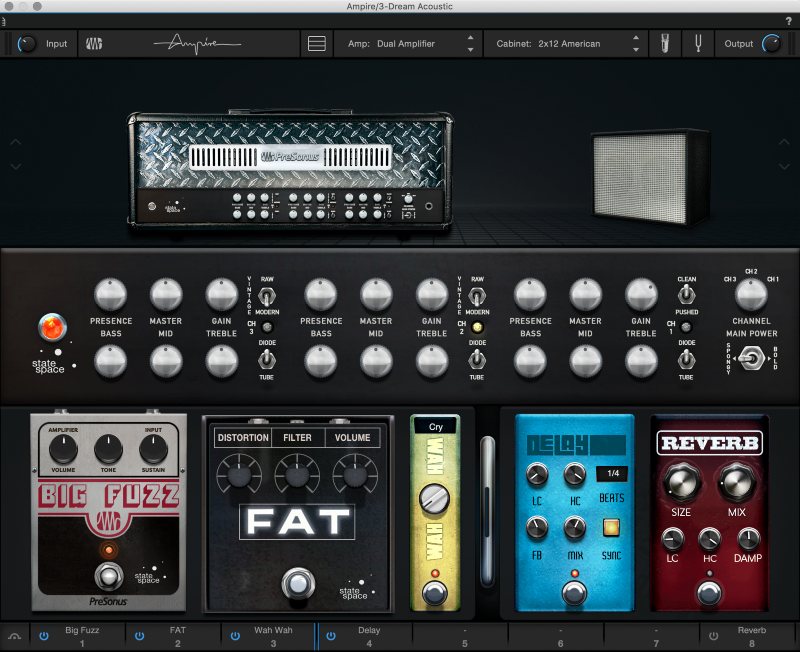Click the help question mark icon
This screenshot has width=800, height=652.
click(x=789, y=21)
